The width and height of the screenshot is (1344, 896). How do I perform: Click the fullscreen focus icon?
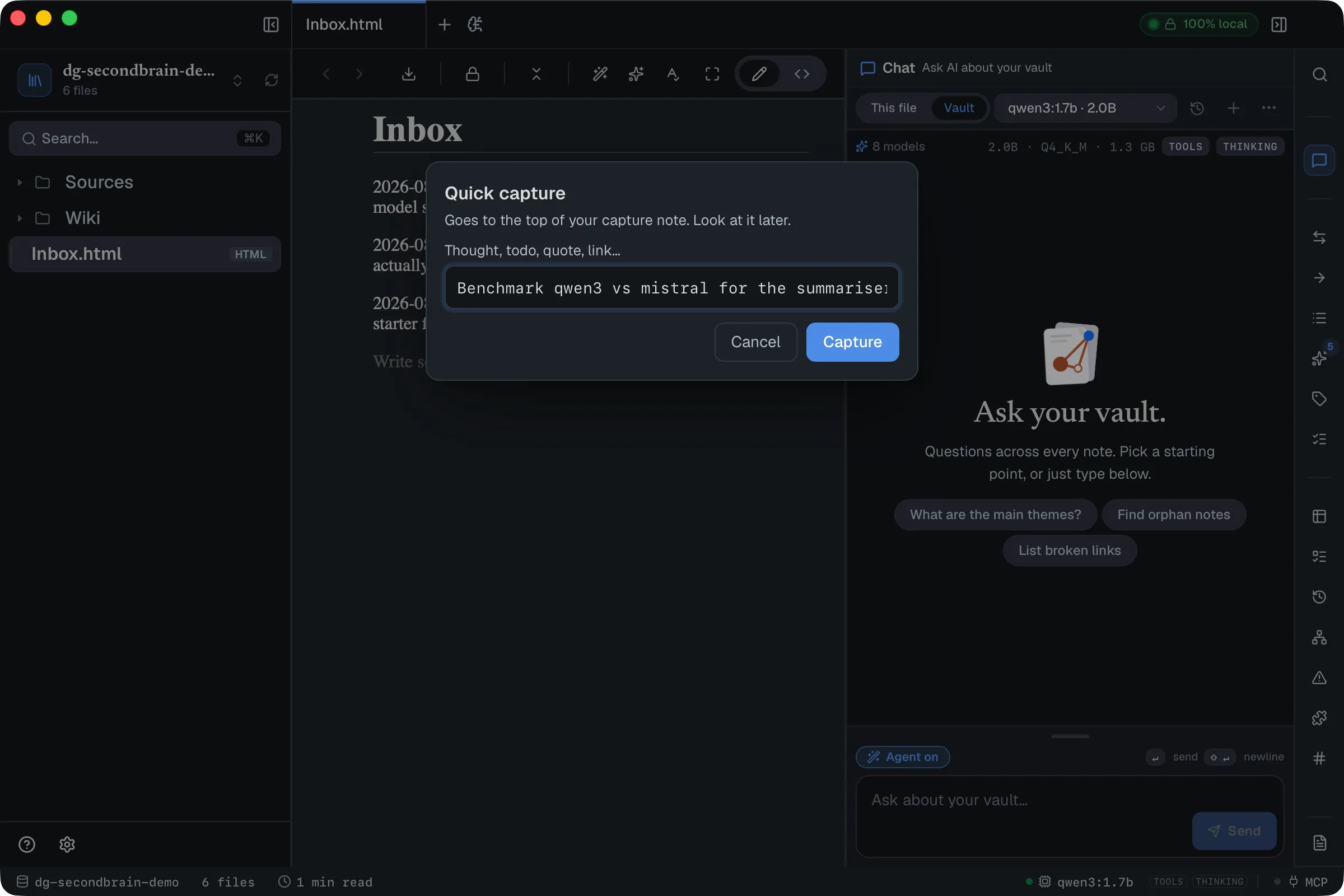tap(712, 74)
